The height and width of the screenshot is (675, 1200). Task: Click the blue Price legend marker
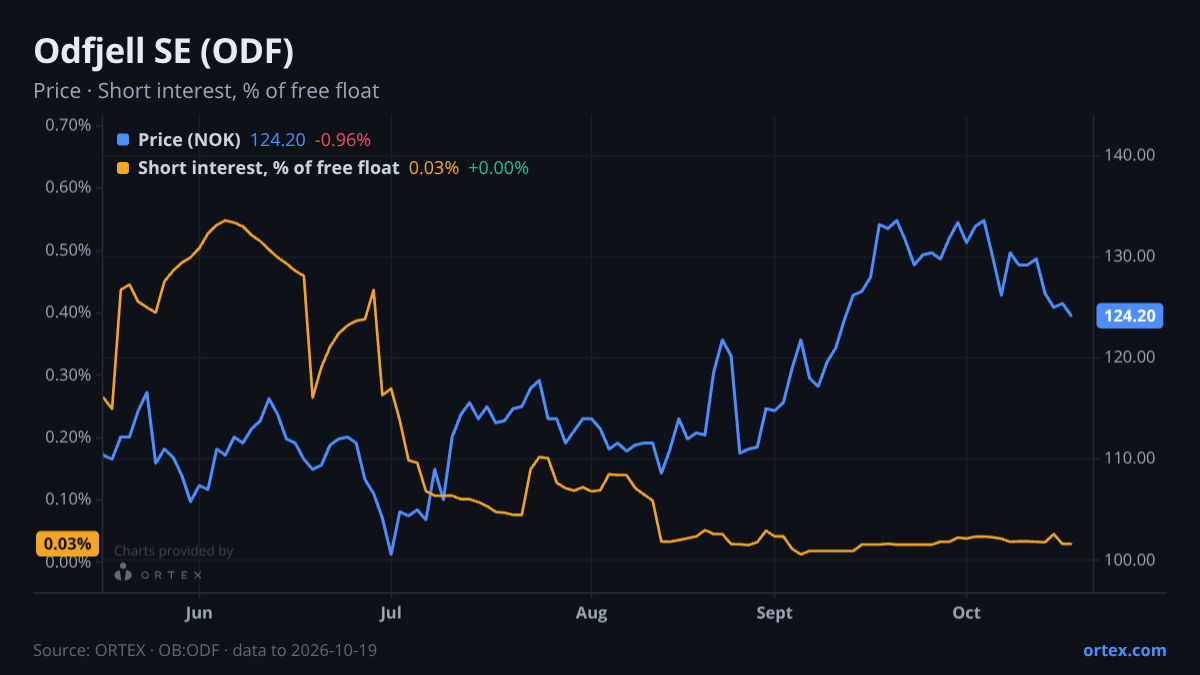[x=123, y=140]
